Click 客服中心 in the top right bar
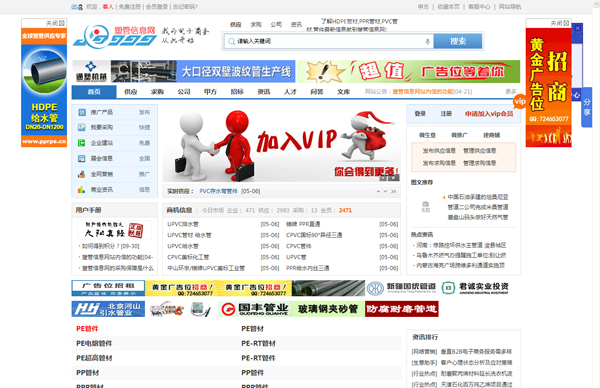This screenshot has width=600, height=388. coord(479,7)
